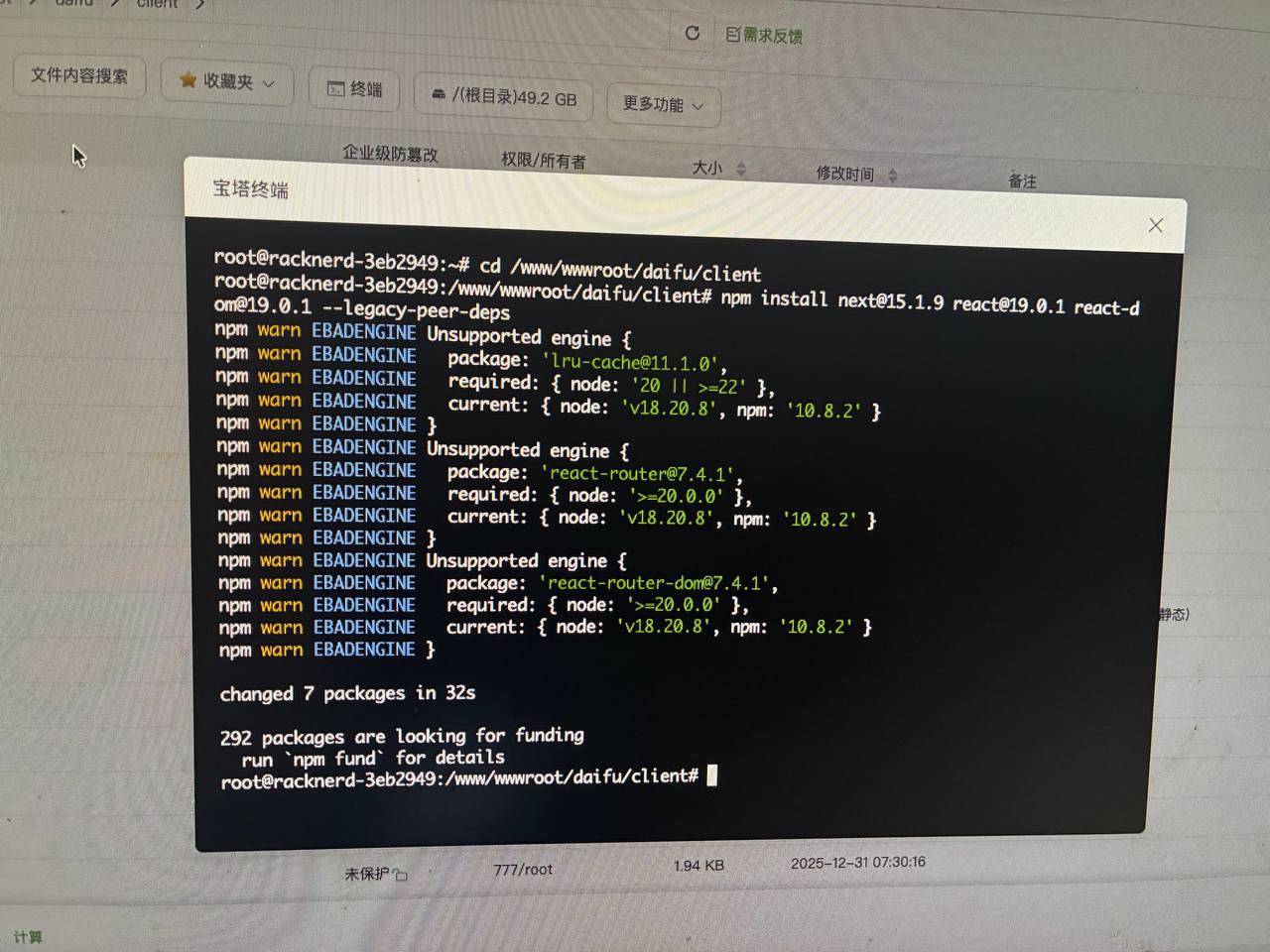Image resolution: width=1270 pixels, height=952 pixels.
Task: Click the 需求反馈 feedback icon
Action: point(733,35)
